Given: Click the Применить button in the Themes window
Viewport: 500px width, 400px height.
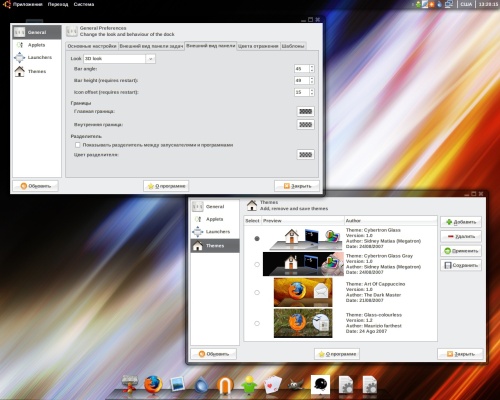Looking at the screenshot, I should coord(461,251).
